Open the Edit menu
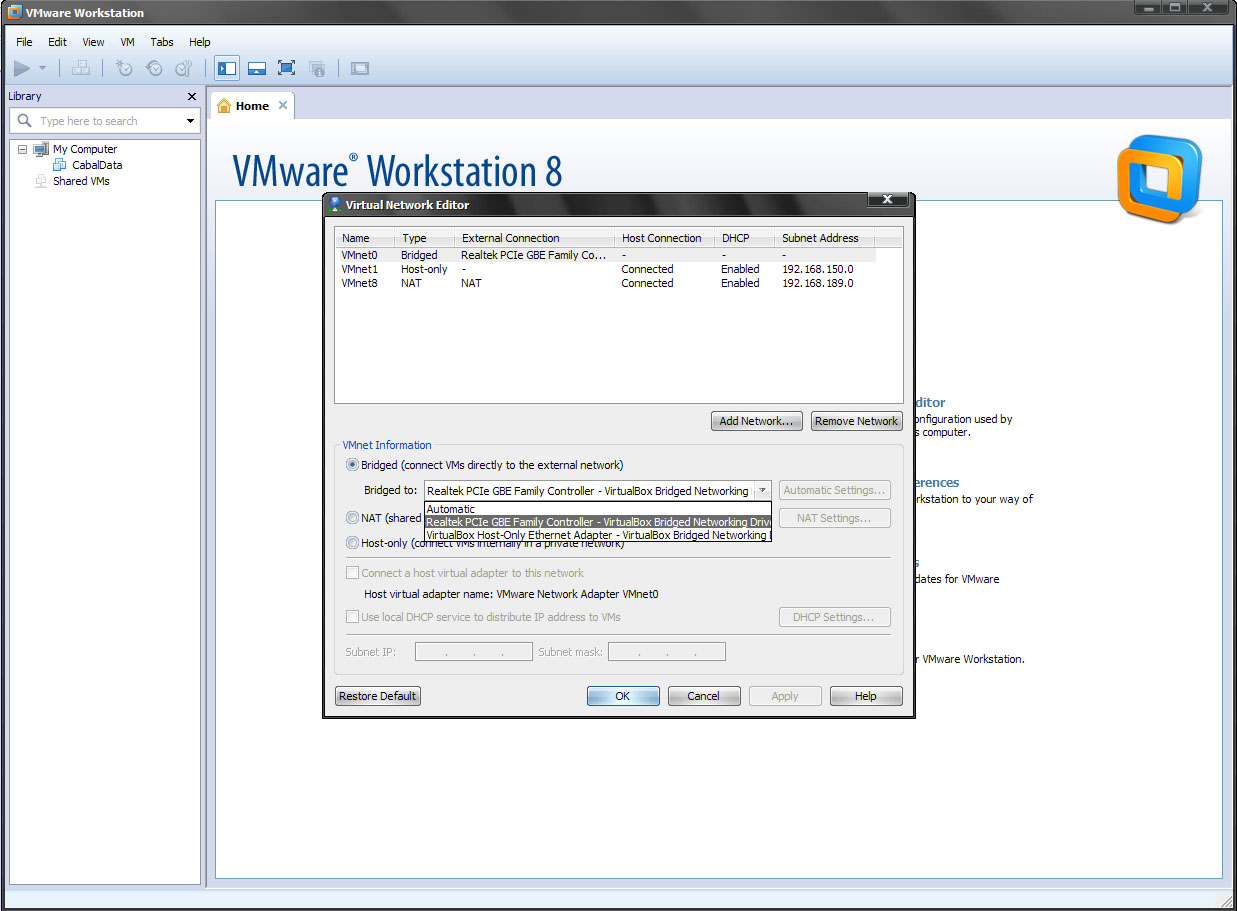1237x911 pixels. tap(57, 42)
